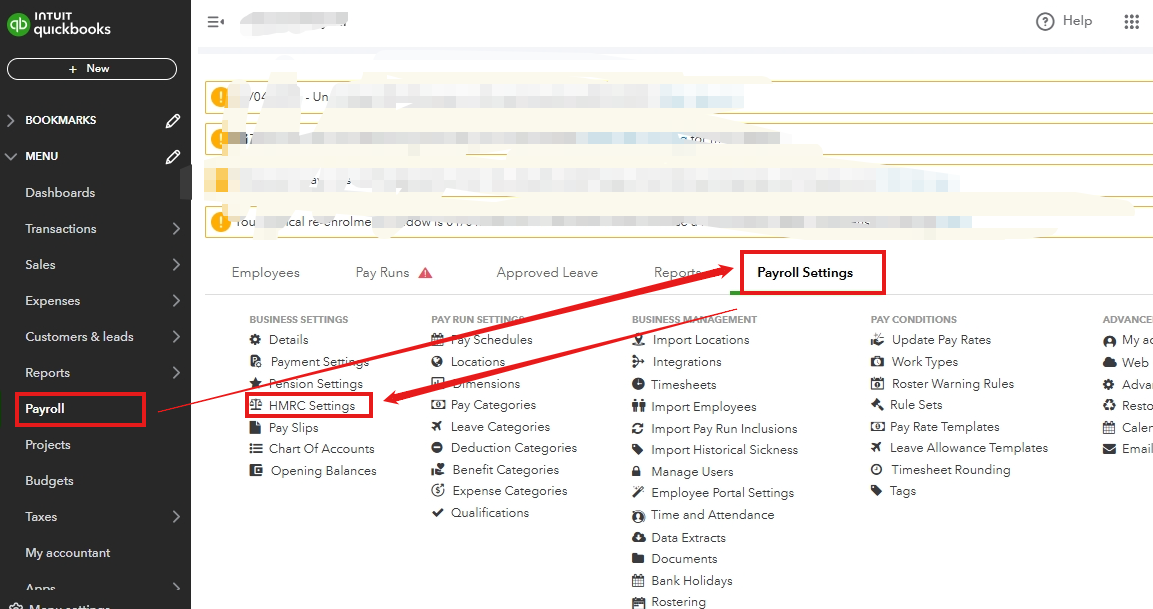Collapse the Menu section chevron

click(11, 157)
